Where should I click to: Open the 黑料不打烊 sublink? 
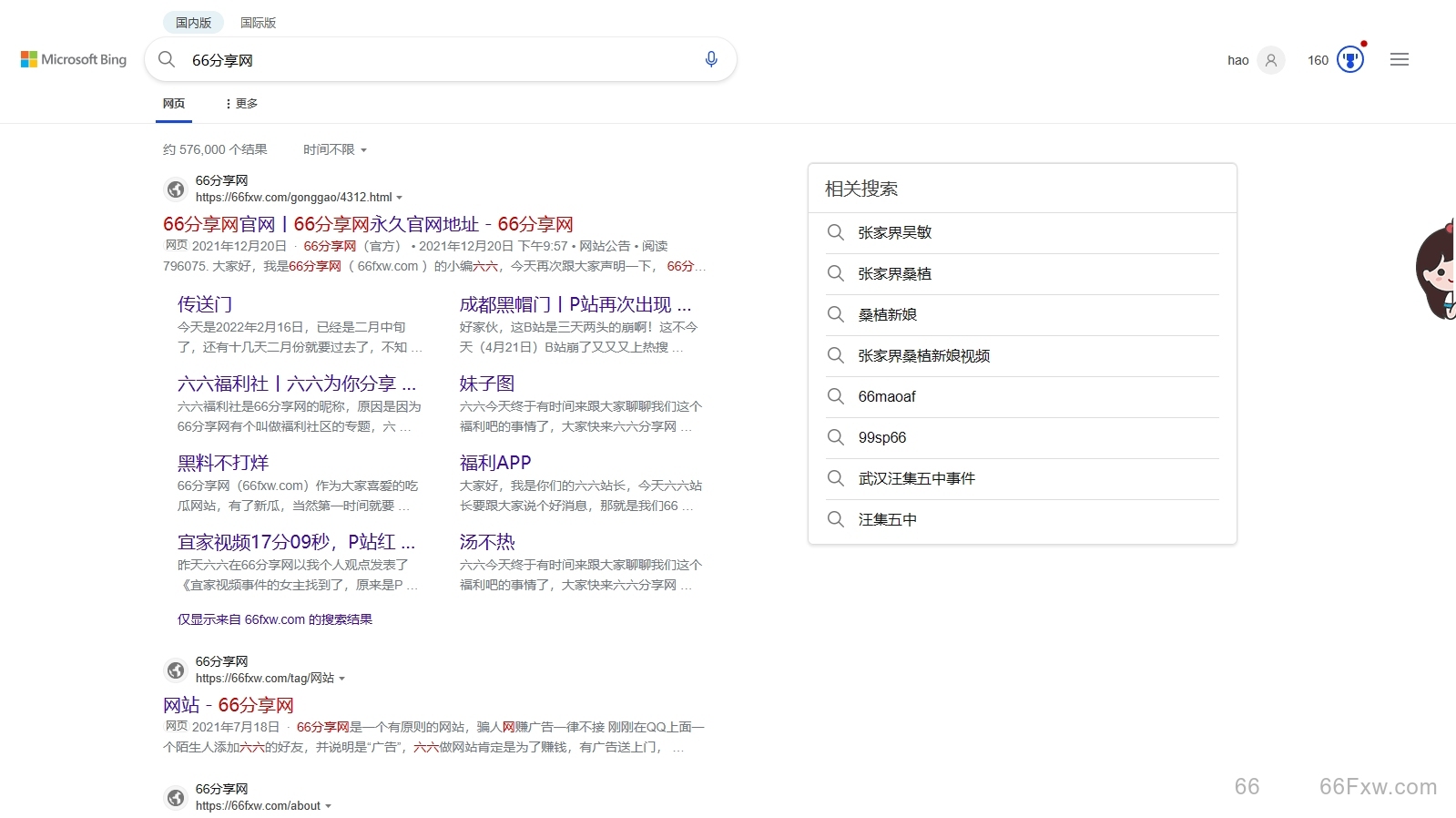tap(223, 463)
